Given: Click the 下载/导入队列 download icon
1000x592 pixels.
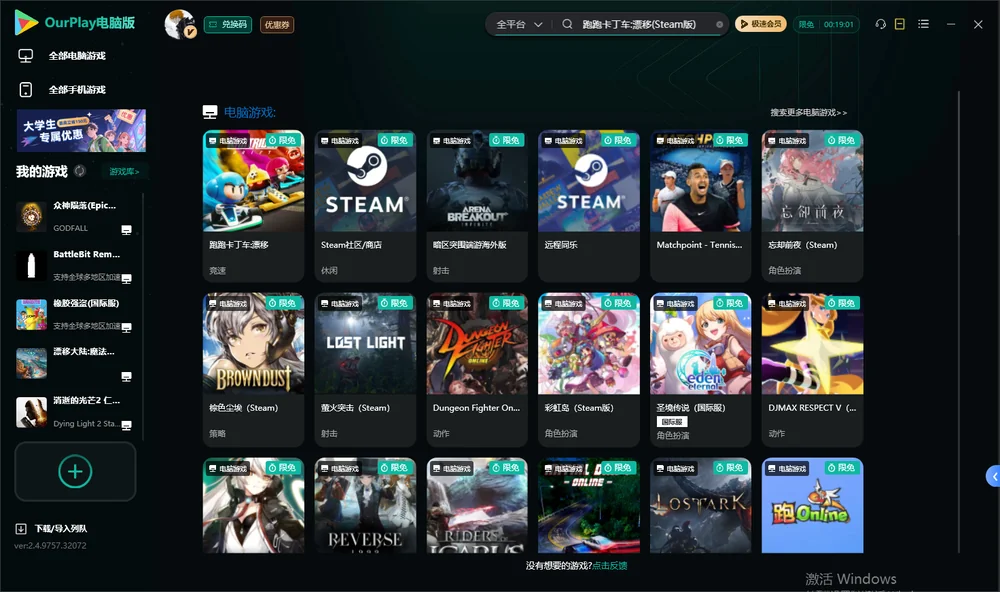Looking at the screenshot, I should (21, 528).
